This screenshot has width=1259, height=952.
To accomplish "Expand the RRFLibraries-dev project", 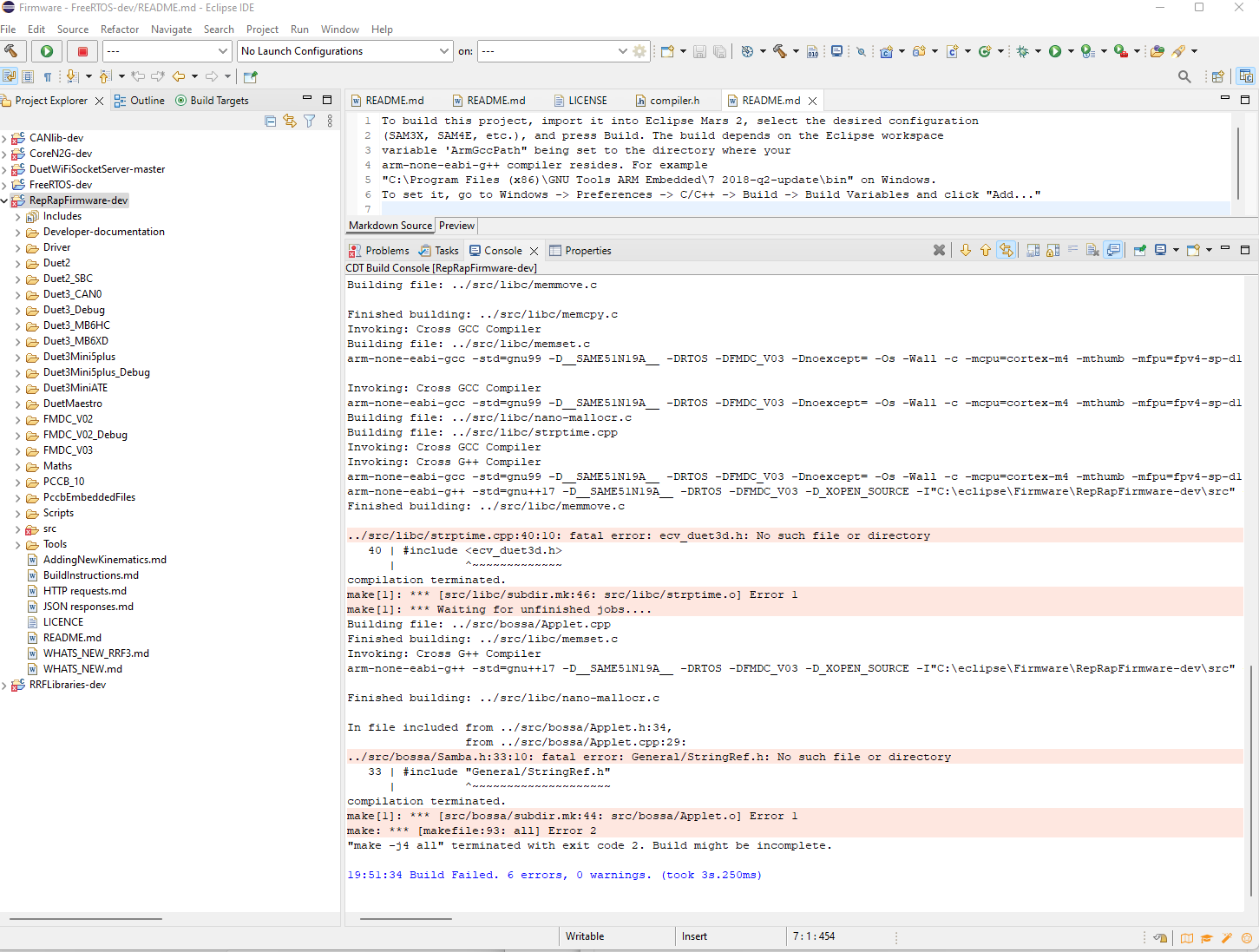I will pyautogui.click(x=5, y=685).
